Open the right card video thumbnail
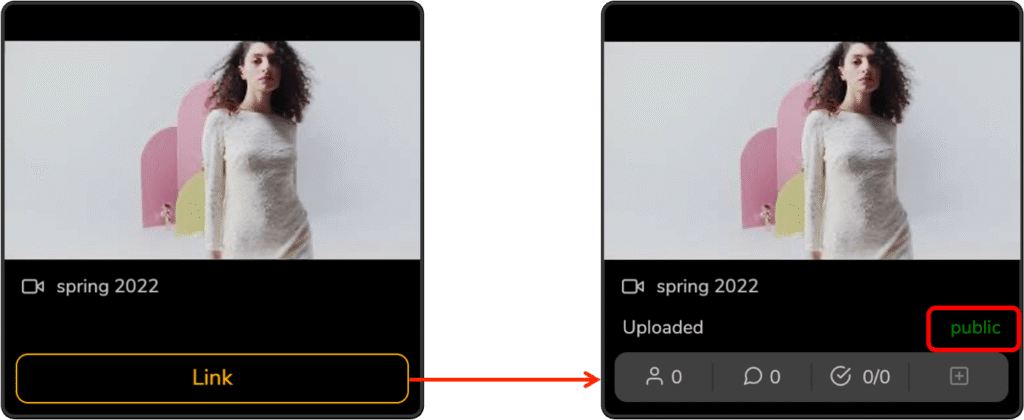This screenshot has width=1024, height=420. [812, 150]
